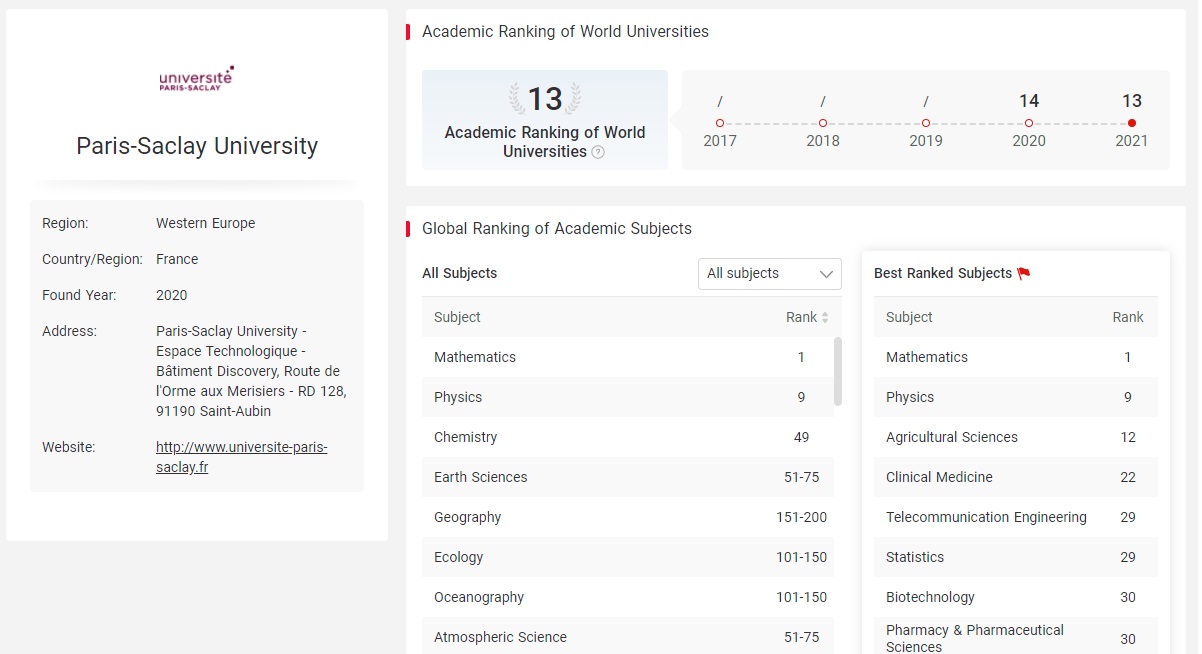This screenshot has width=1202, height=654.
Task: Open the All subjects dropdown
Action: click(769, 274)
